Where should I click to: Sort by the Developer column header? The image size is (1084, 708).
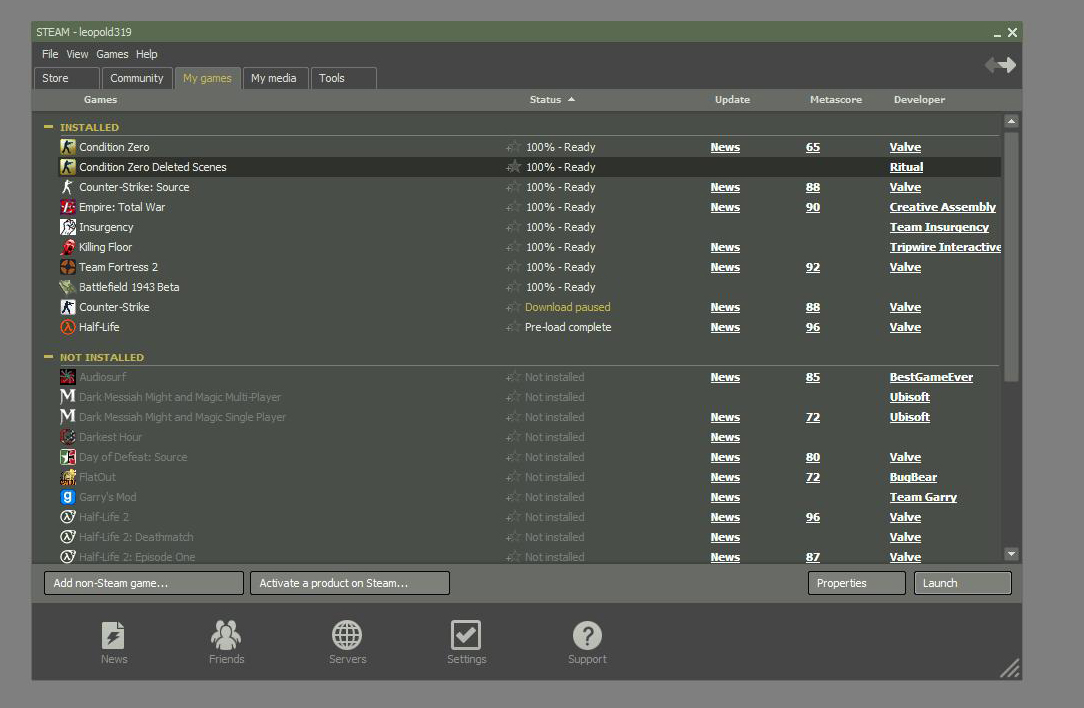919,100
